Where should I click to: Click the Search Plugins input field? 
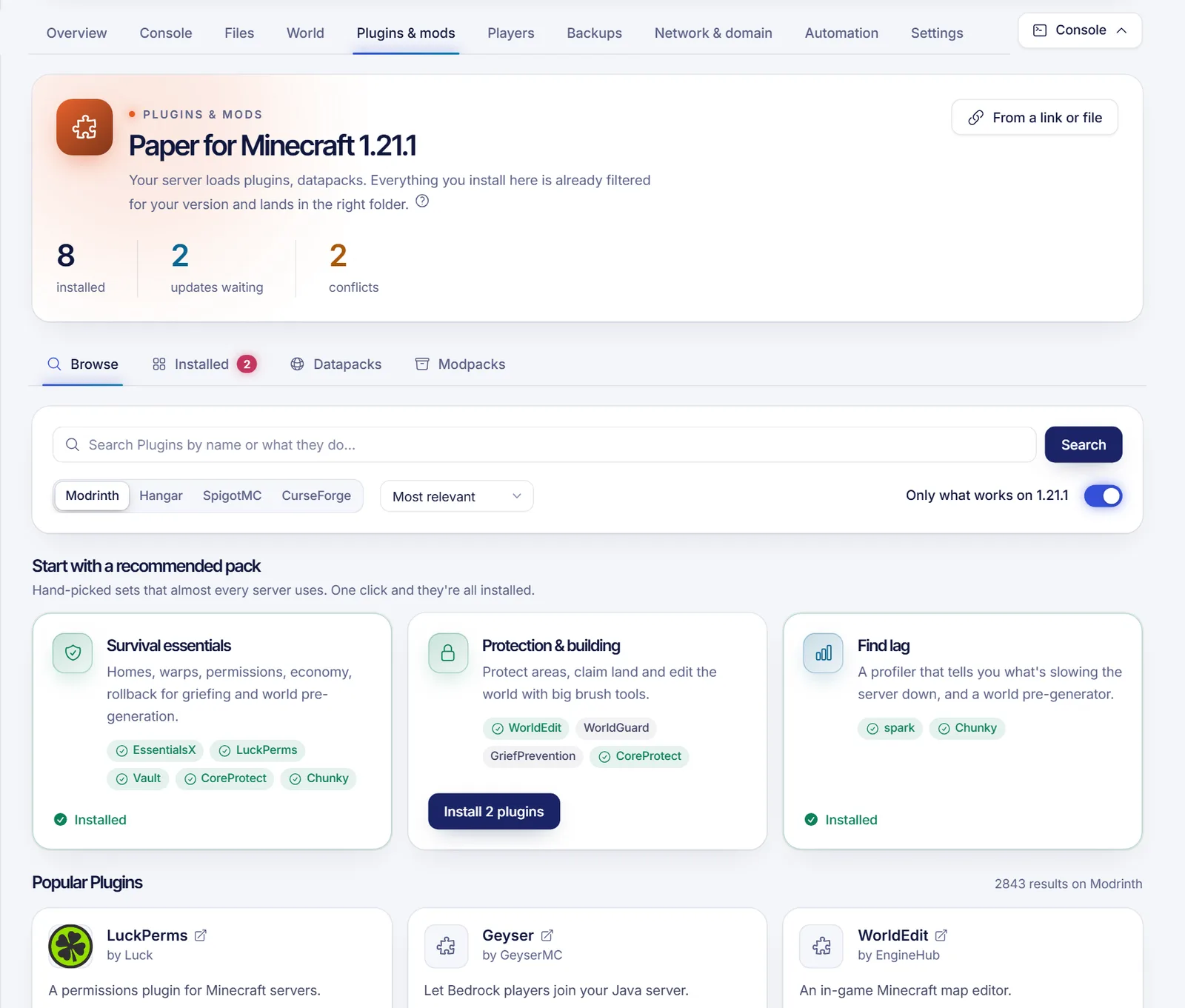click(544, 445)
